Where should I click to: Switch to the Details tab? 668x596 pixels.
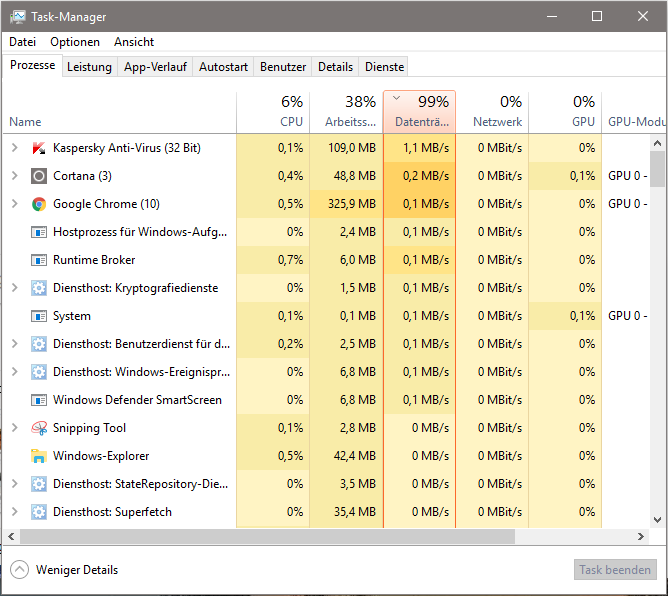pos(335,67)
